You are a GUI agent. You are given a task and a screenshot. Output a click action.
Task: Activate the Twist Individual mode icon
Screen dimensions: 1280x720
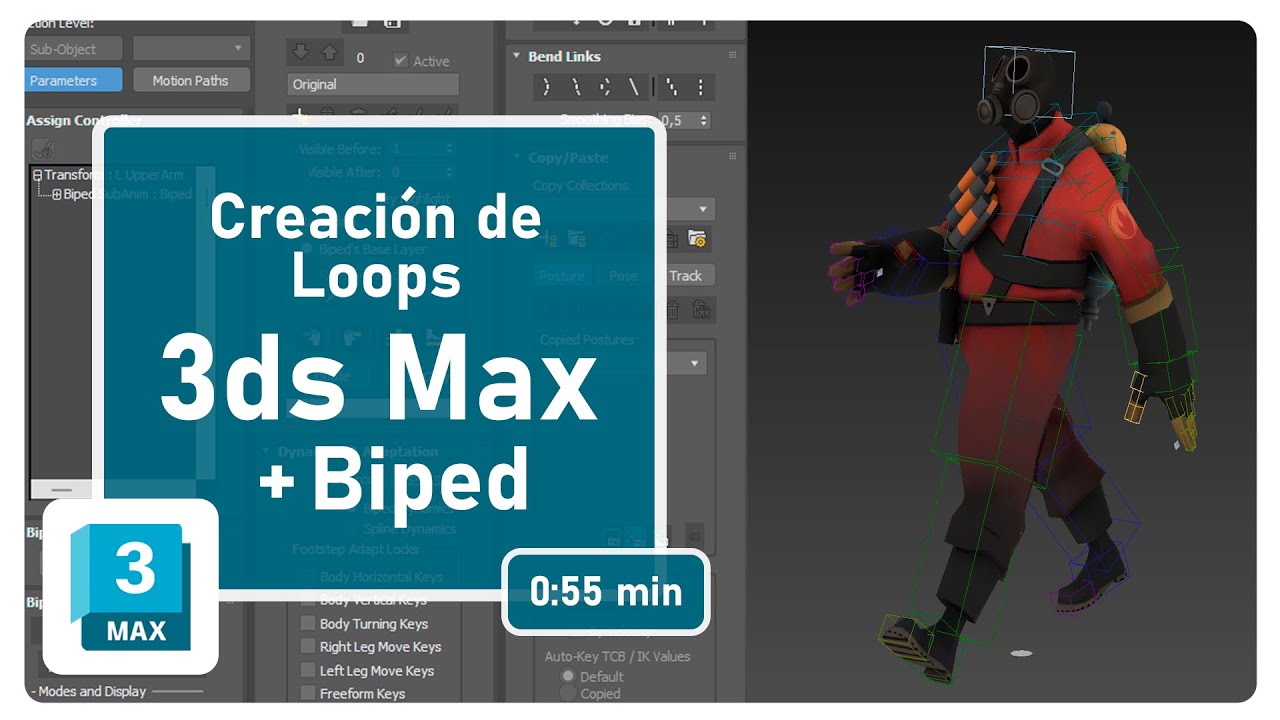pos(605,86)
